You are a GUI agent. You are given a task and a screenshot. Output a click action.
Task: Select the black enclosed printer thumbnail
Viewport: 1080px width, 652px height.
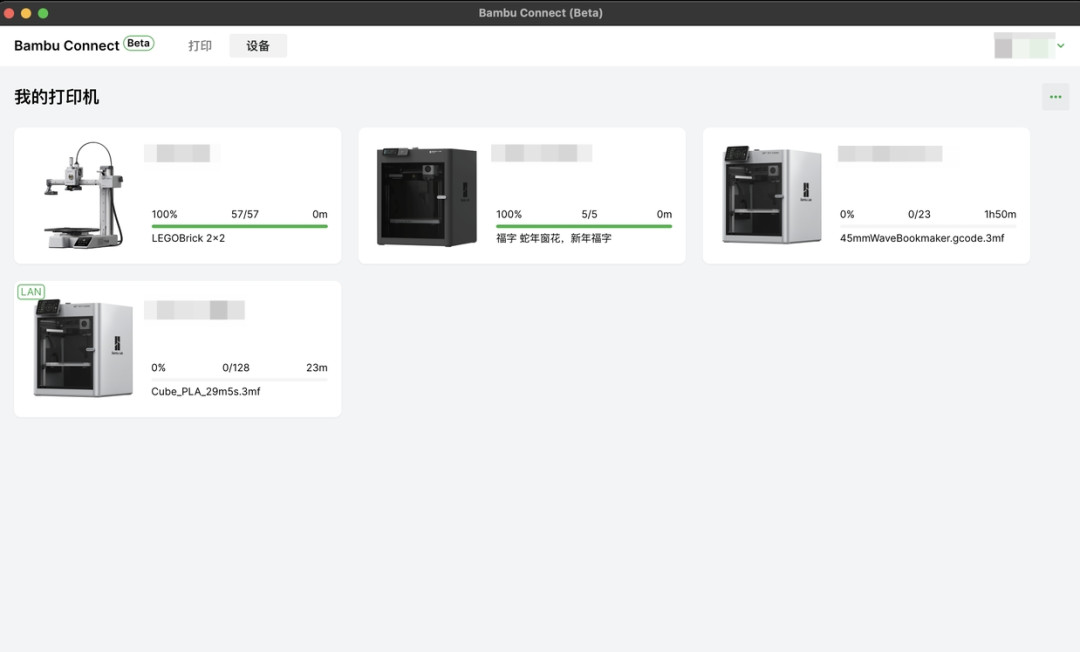point(426,196)
